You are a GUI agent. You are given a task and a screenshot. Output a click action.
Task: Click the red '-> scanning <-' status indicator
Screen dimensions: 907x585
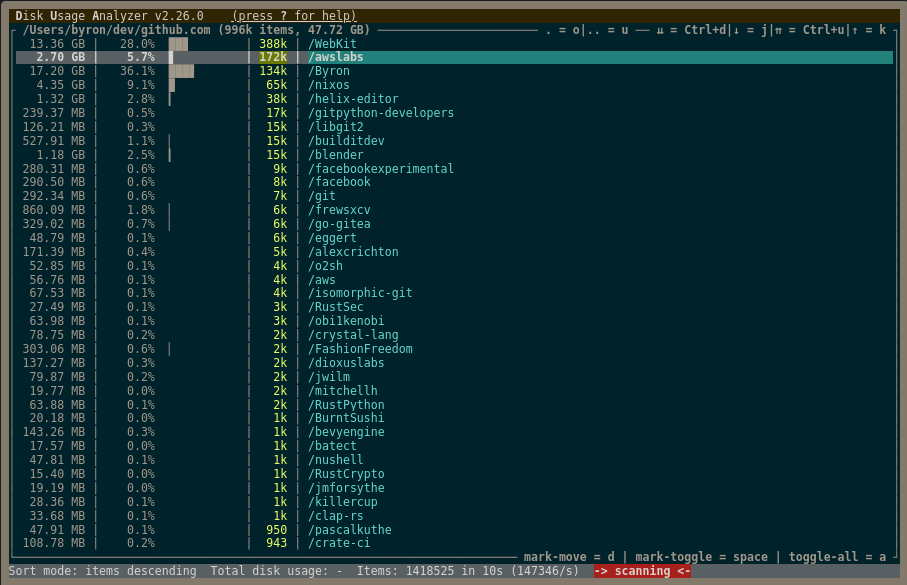pyautogui.click(x=642, y=571)
